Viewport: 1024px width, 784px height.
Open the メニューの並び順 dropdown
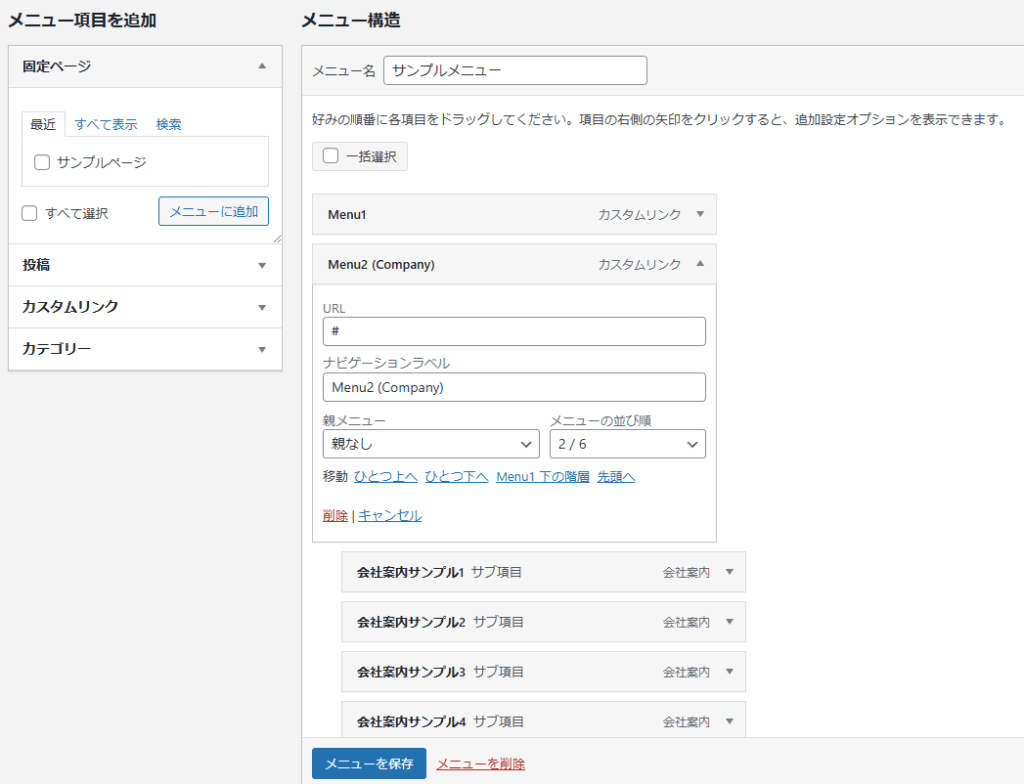pos(627,444)
